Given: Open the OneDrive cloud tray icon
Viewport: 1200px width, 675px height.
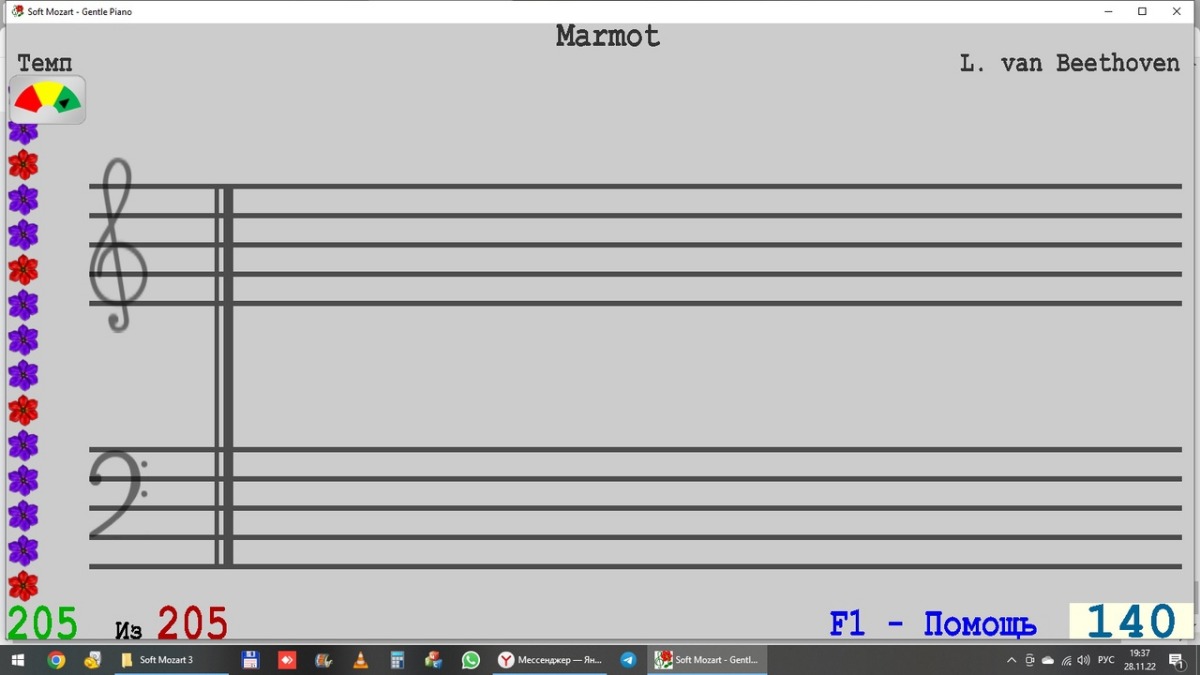Looking at the screenshot, I should (x=1047, y=660).
